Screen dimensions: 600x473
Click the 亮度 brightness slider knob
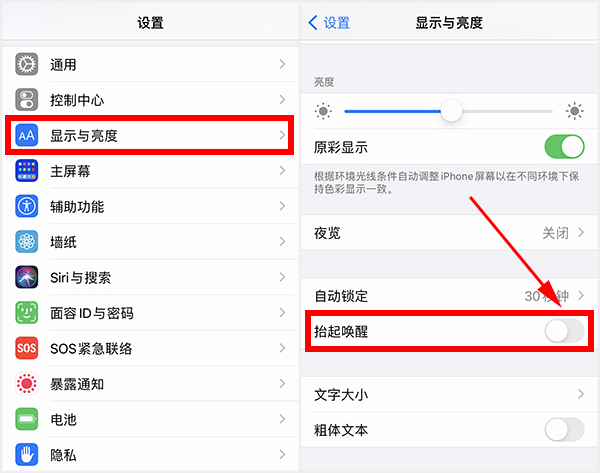(452, 111)
